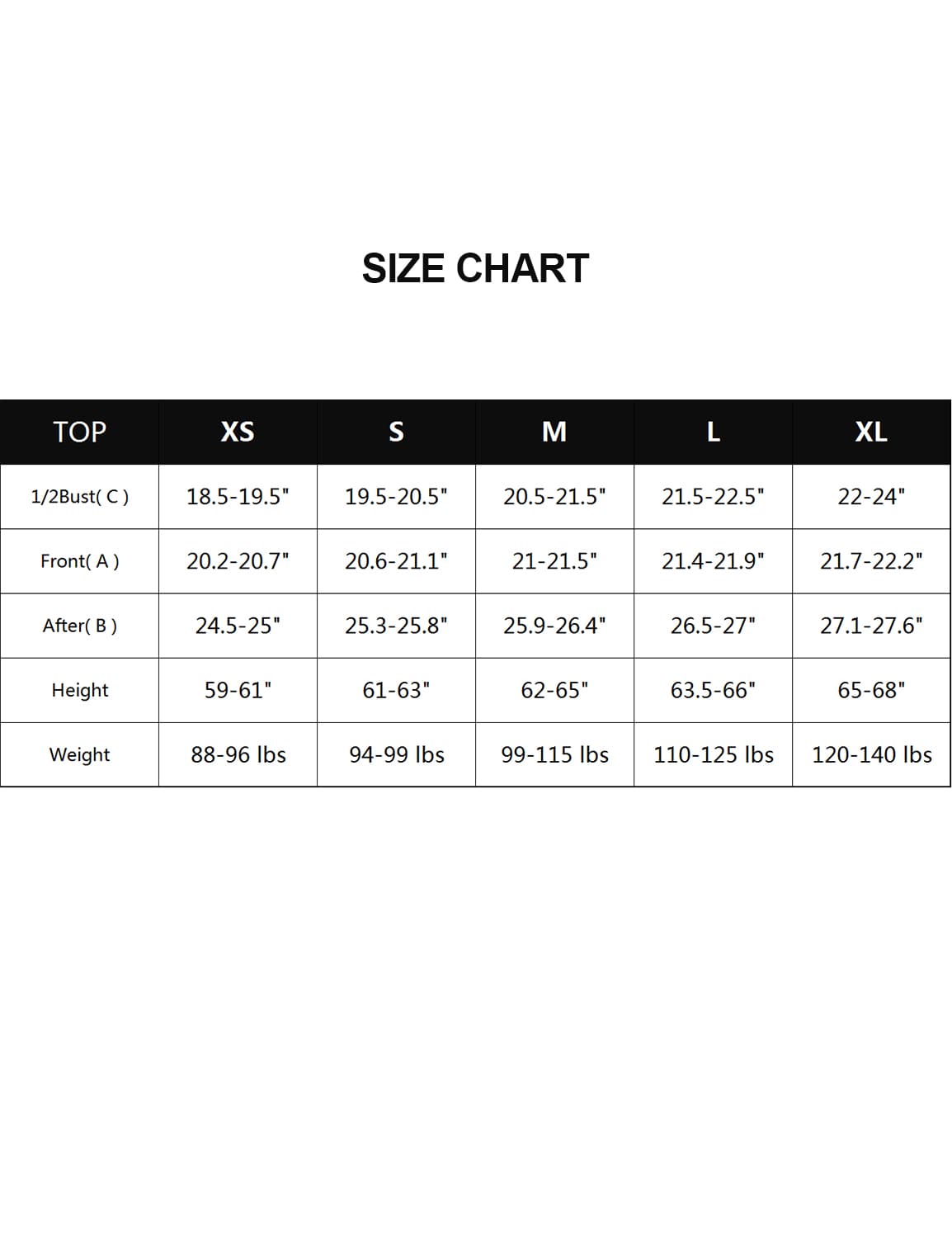Select the After( B ) row label
The image size is (952, 1238).
pos(79,626)
